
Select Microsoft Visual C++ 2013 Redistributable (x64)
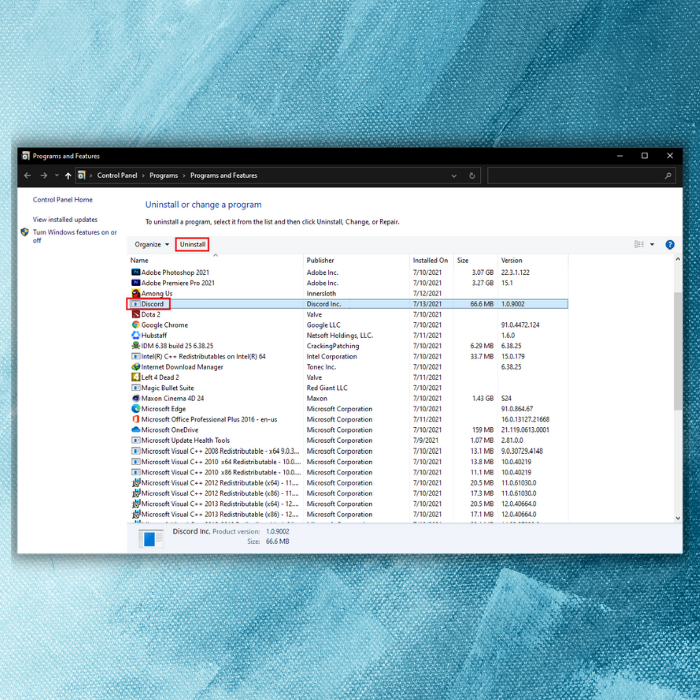click(348, 504)
